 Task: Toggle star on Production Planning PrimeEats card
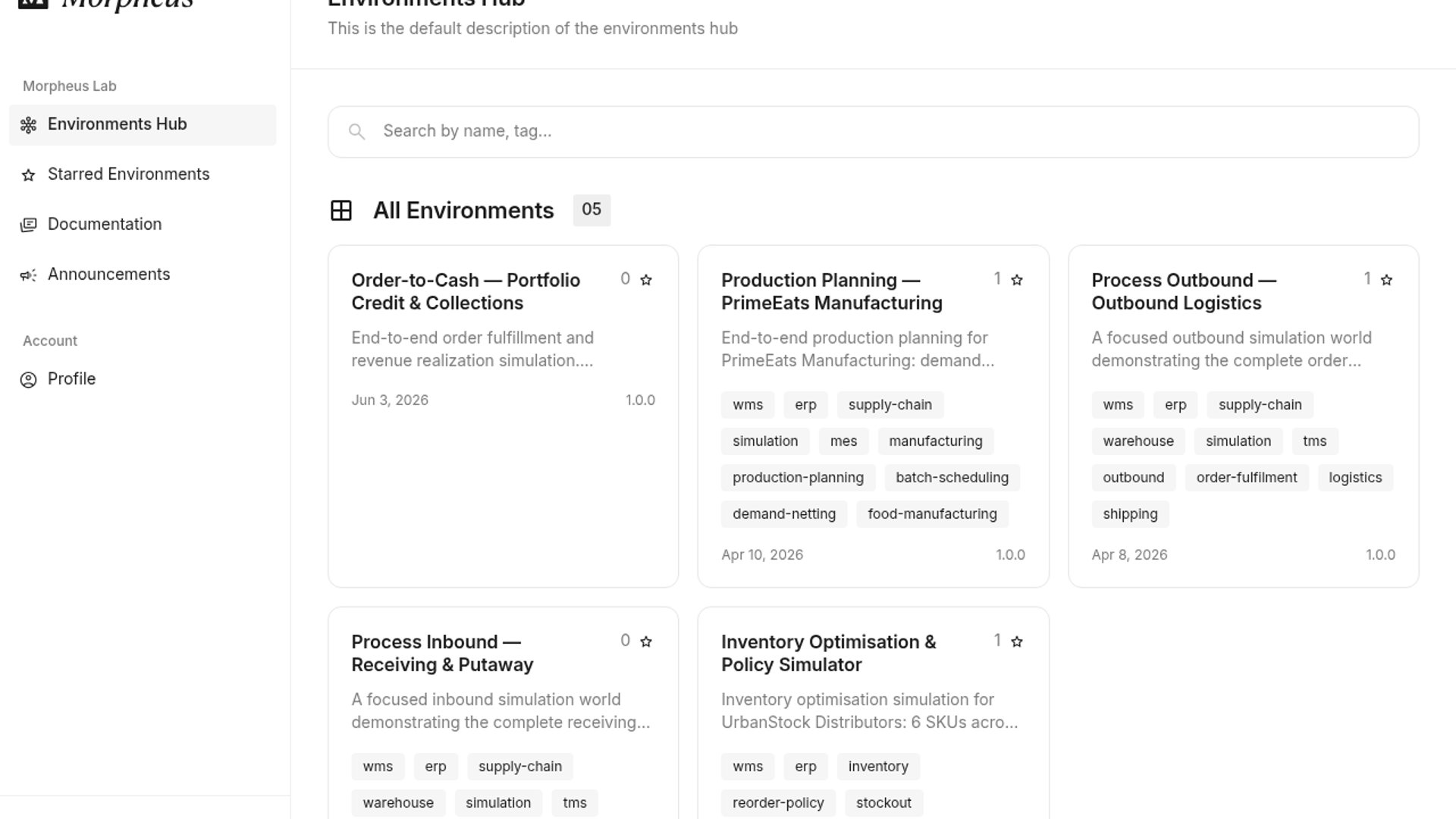[x=1017, y=280]
